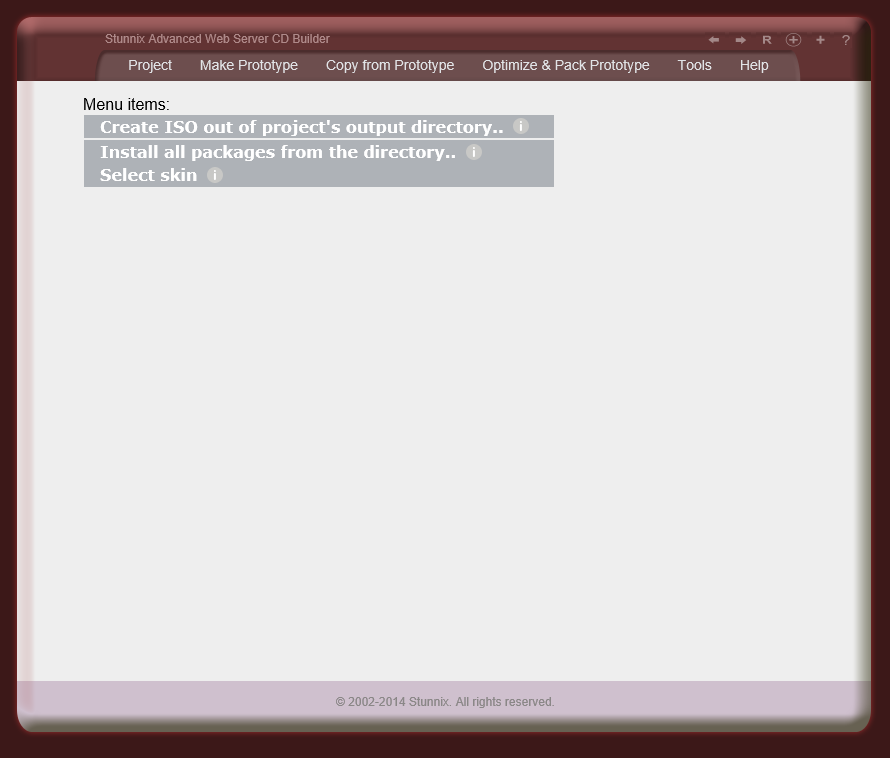Open the Copy from Prototype menu
This screenshot has width=890, height=758.
coord(390,65)
